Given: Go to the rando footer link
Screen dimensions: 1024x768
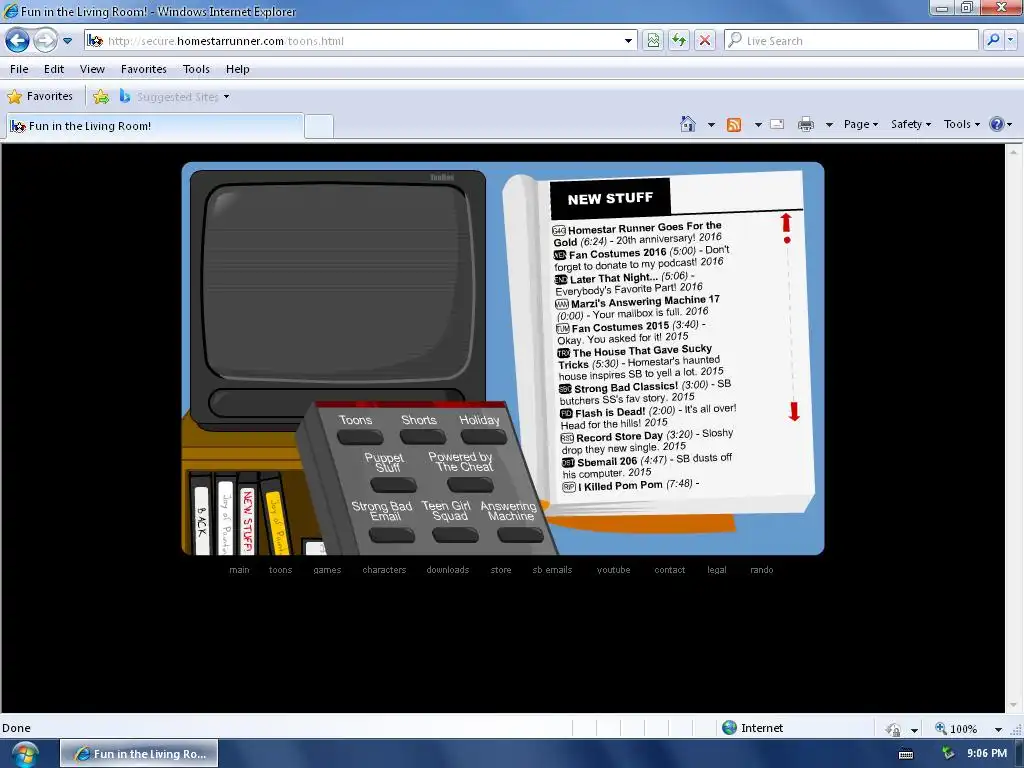Looking at the screenshot, I should point(761,569).
